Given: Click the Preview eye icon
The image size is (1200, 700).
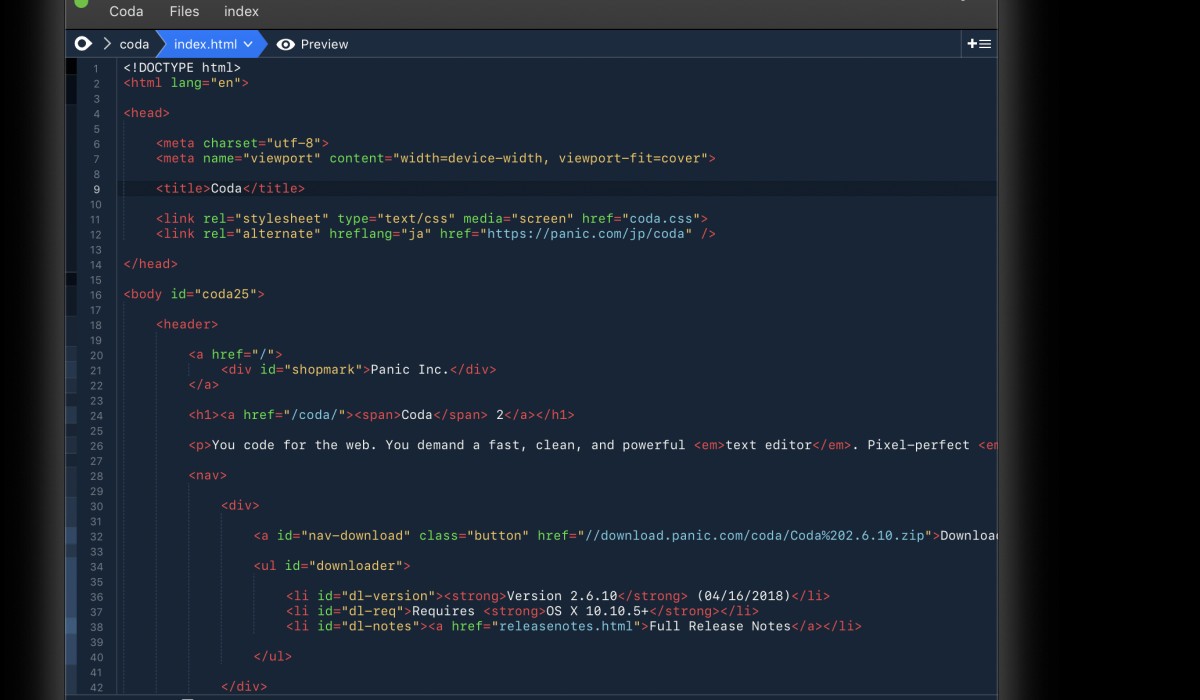Looking at the screenshot, I should [x=286, y=44].
